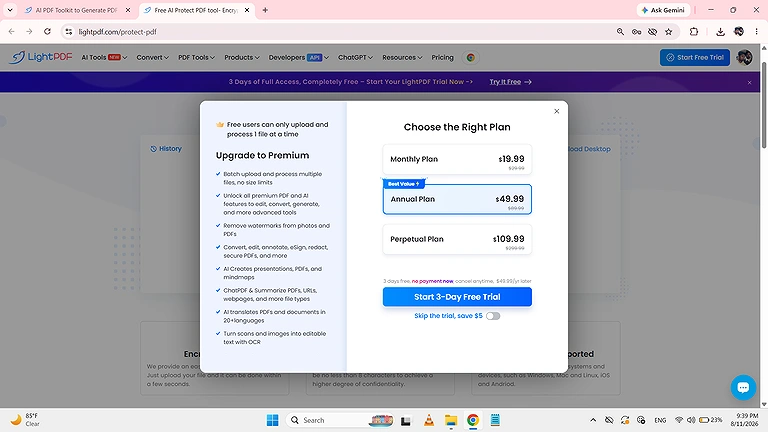Open Chrome downloads

720,32
